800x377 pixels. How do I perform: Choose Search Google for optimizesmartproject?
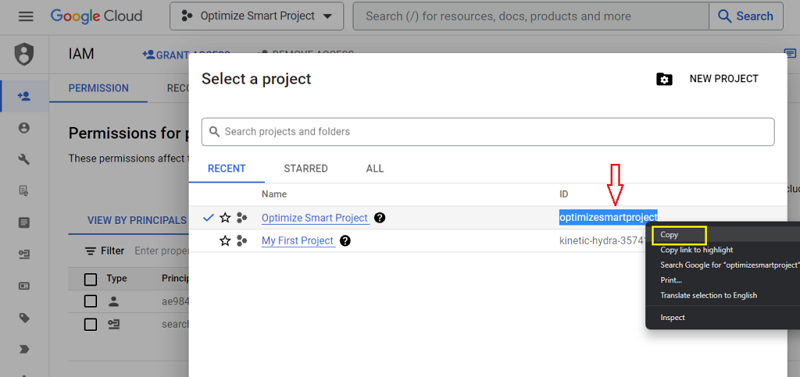pos(729,265)
